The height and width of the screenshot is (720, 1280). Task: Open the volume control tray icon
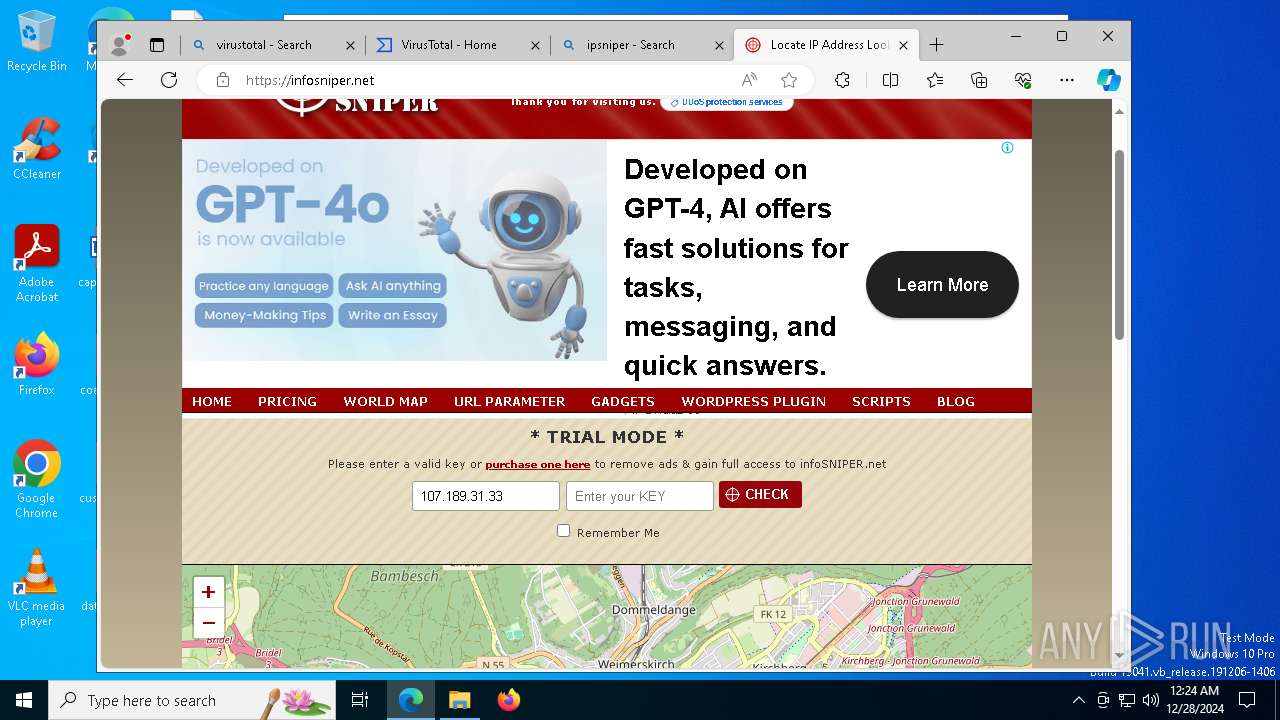[1150, 700]
